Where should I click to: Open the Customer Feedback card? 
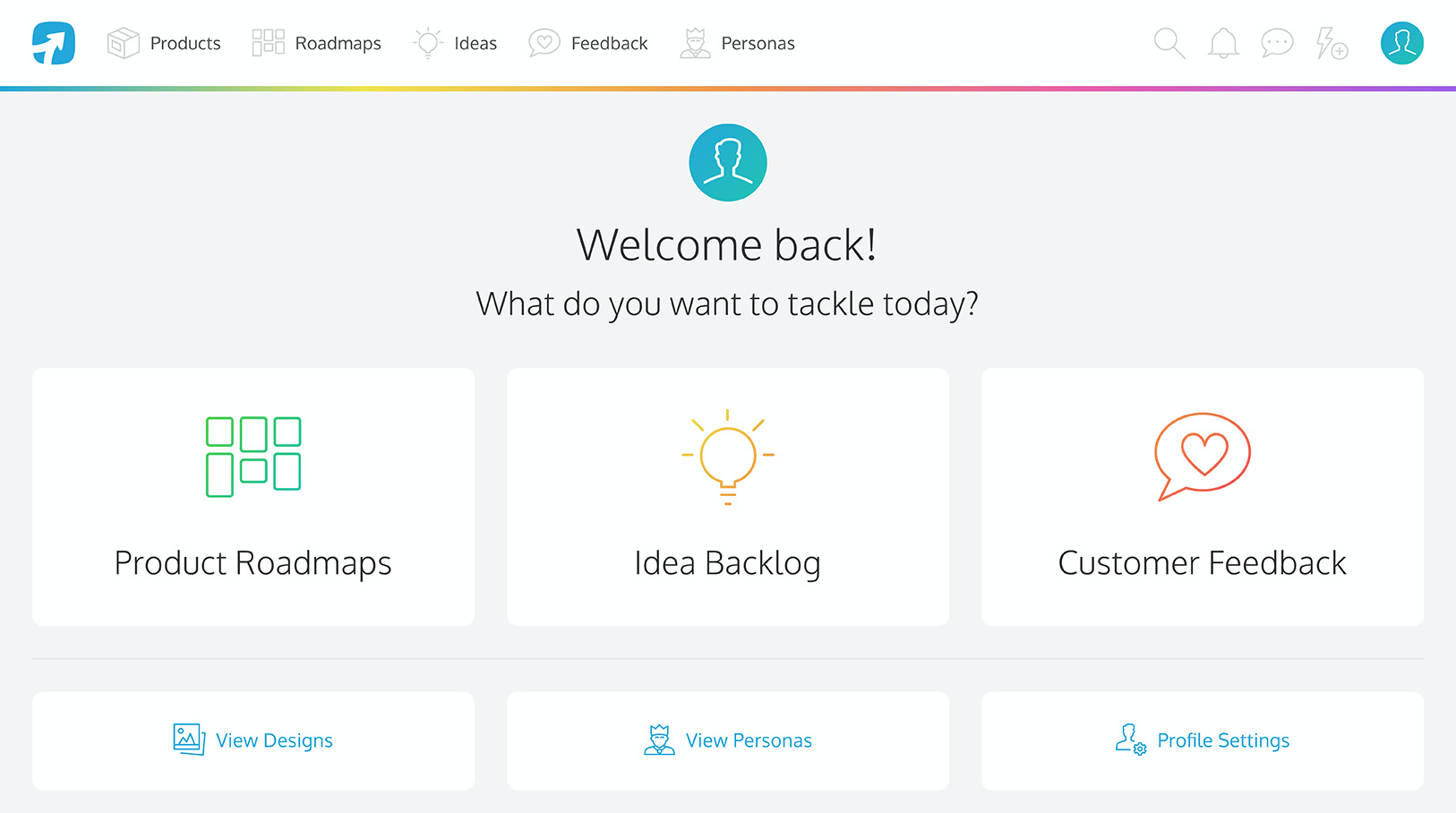[x=1203, y=497]
